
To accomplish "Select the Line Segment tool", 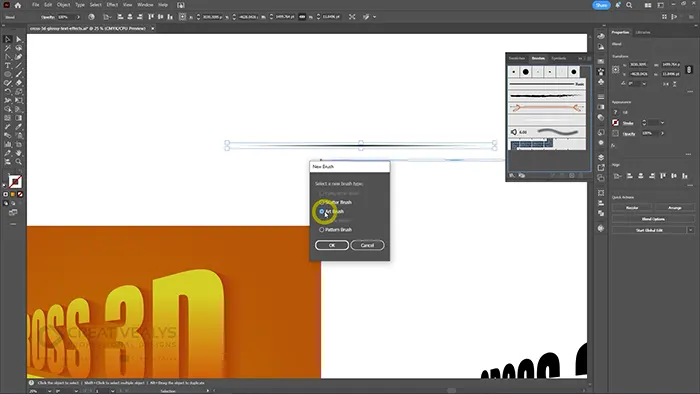I will point(19,66).
